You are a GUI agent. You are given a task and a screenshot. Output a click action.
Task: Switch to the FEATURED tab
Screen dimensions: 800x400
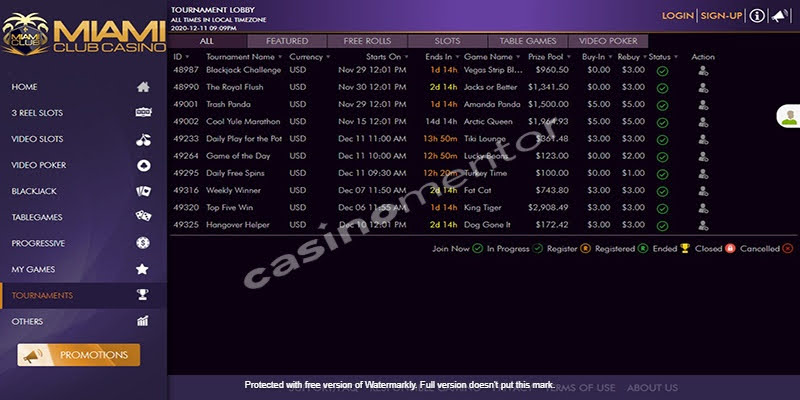point(287,41)
